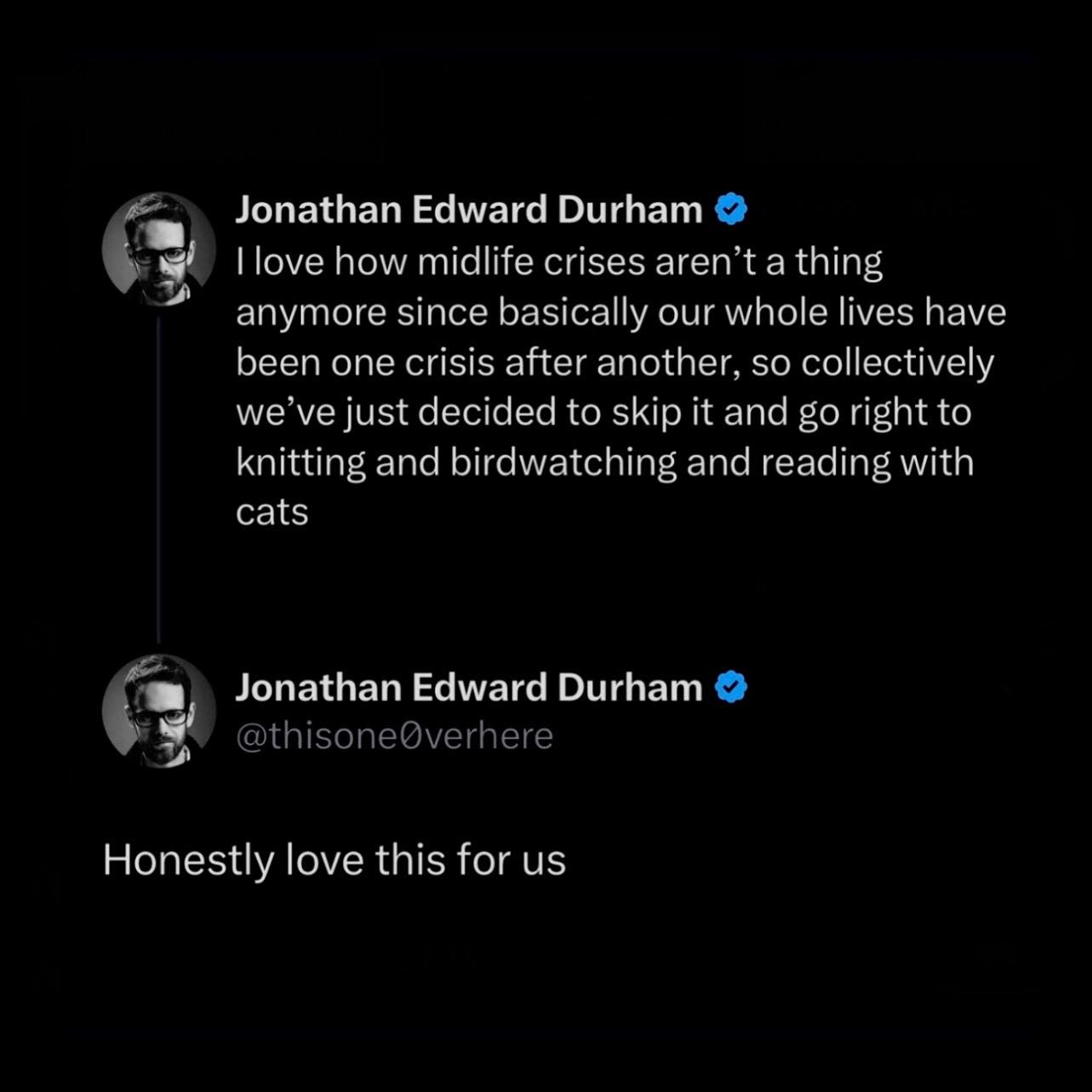Click the word 'knitting' in the tweet
1092x1092 pixels.
coord(300,462)
